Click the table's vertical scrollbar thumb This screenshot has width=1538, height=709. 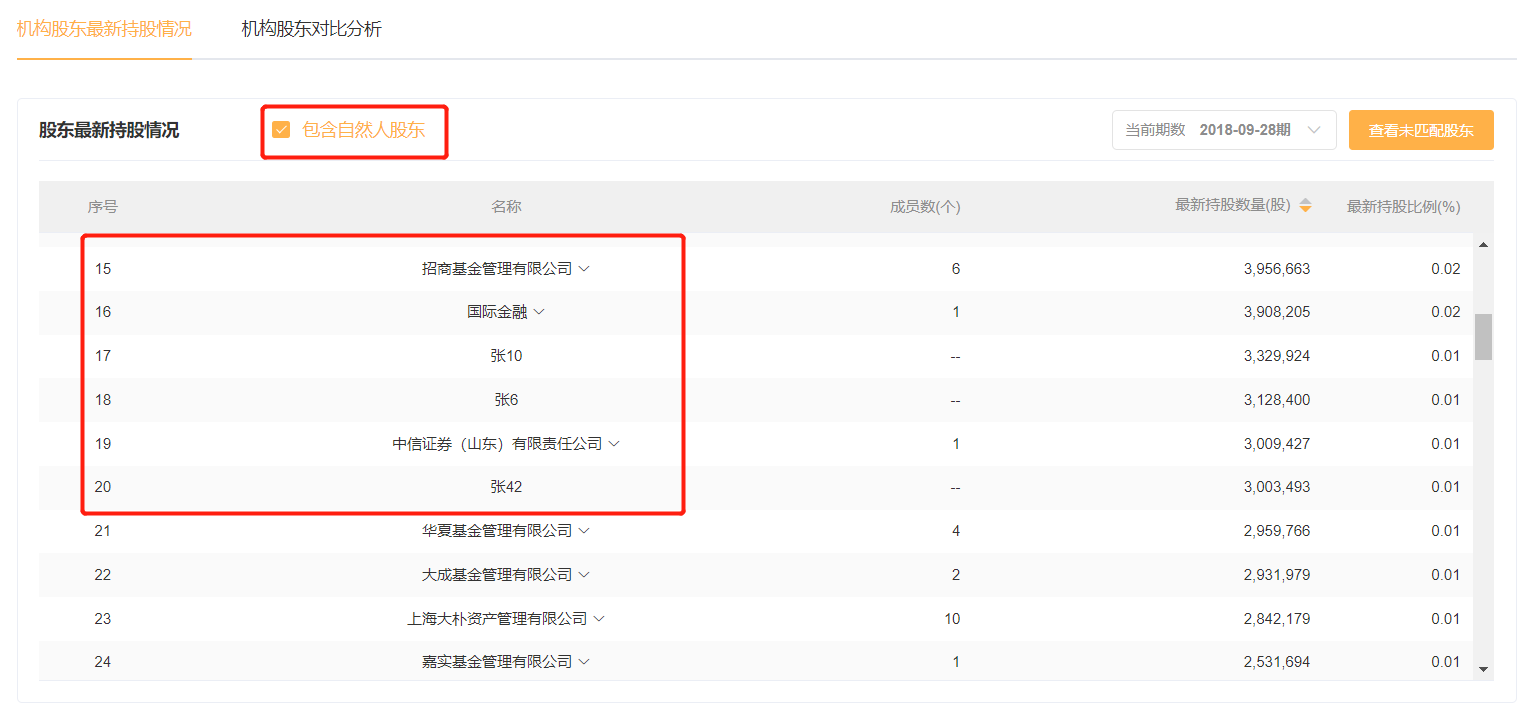pos(1483,337)
